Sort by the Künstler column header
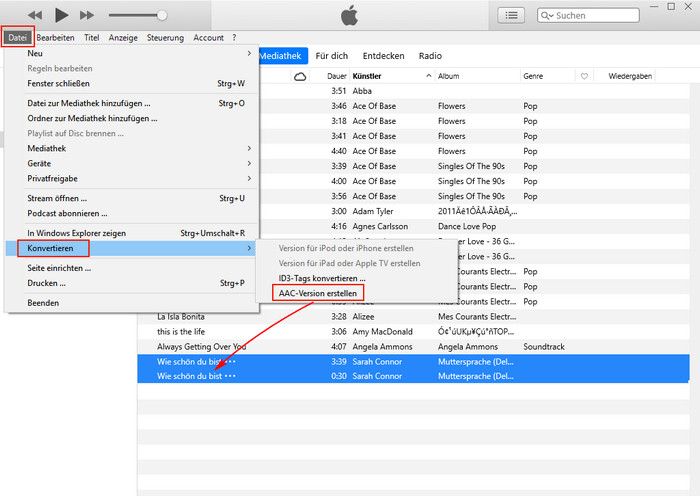Image resolution: width=700 pixels, height=496 pixels. (367, 76)
